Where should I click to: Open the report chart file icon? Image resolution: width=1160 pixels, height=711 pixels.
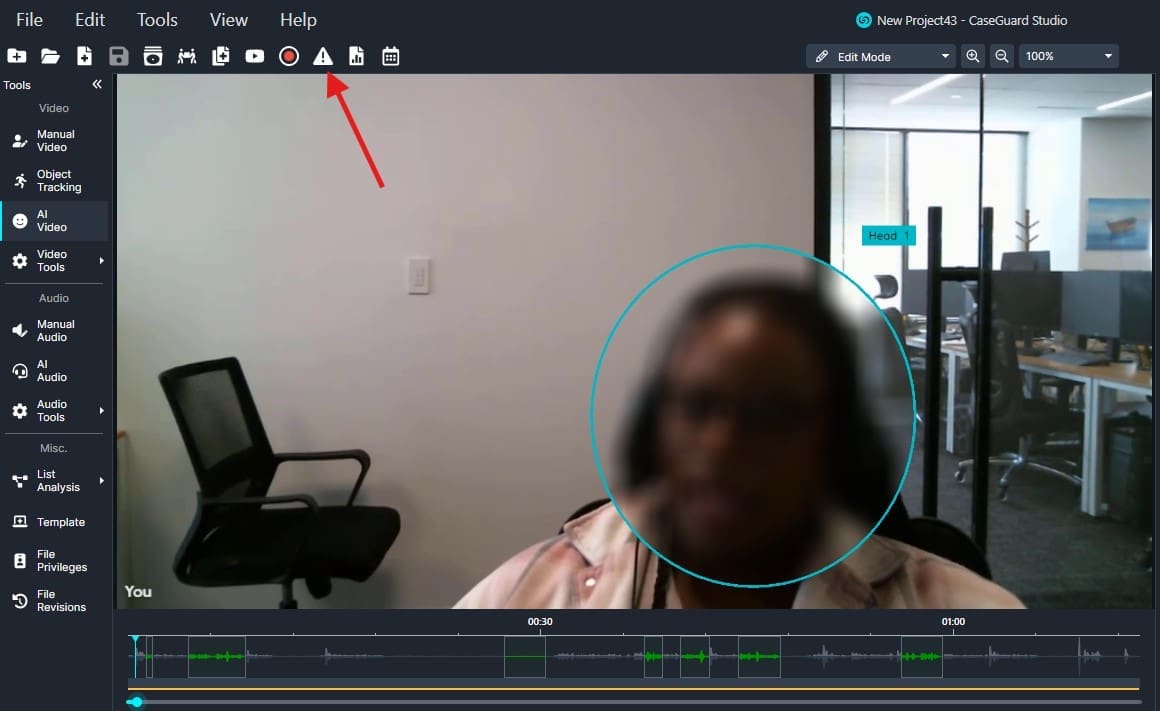(357, 57)
